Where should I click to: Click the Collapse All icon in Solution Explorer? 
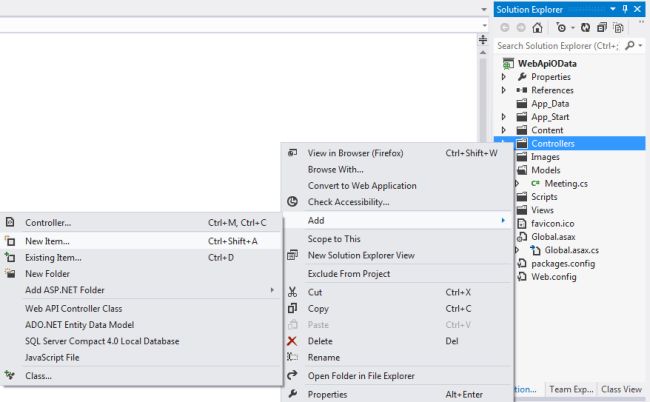point(601,28)
